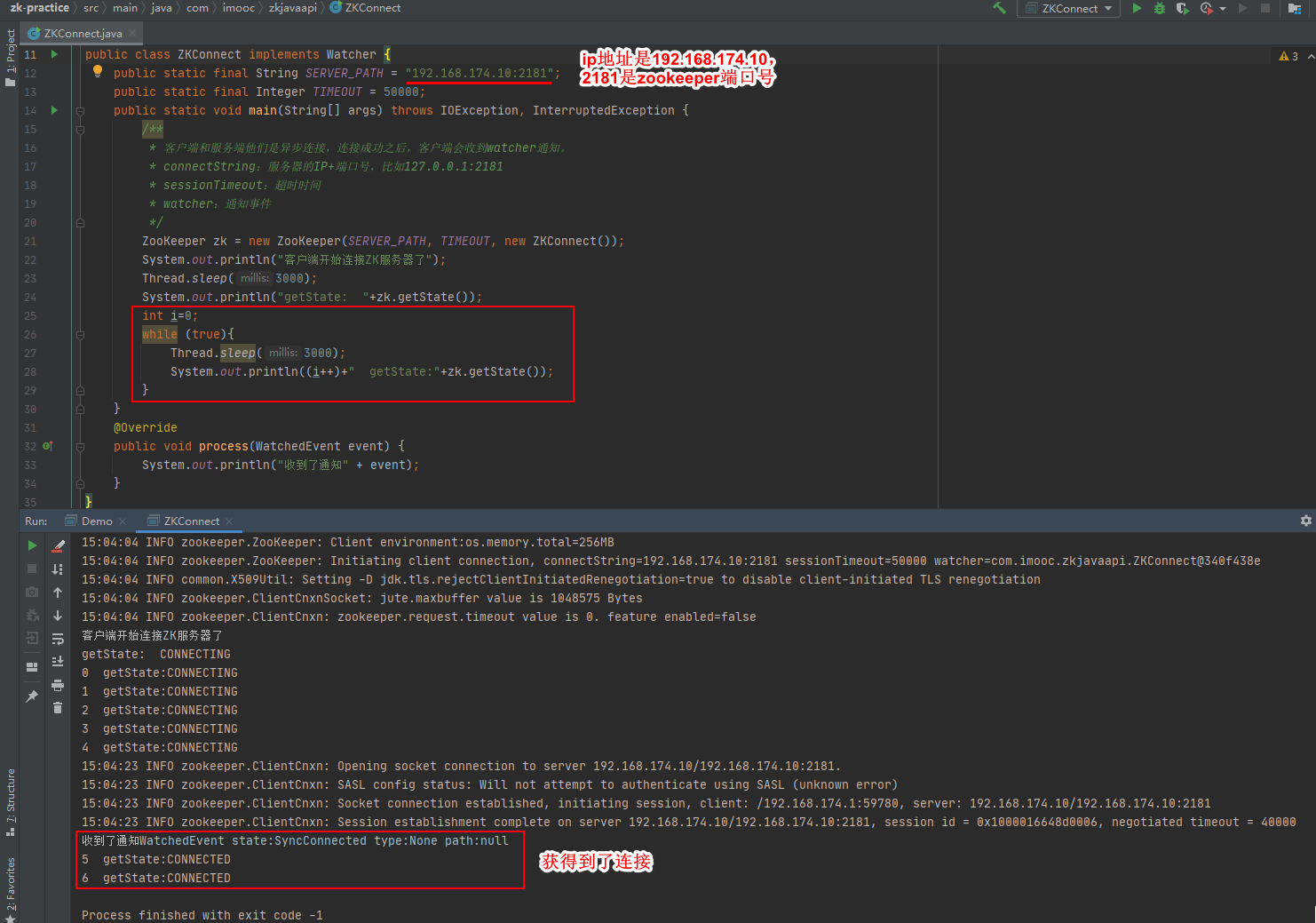Click the 'while' keyword on line 26
Screen dimensions: 1316x923
[160, 334]
